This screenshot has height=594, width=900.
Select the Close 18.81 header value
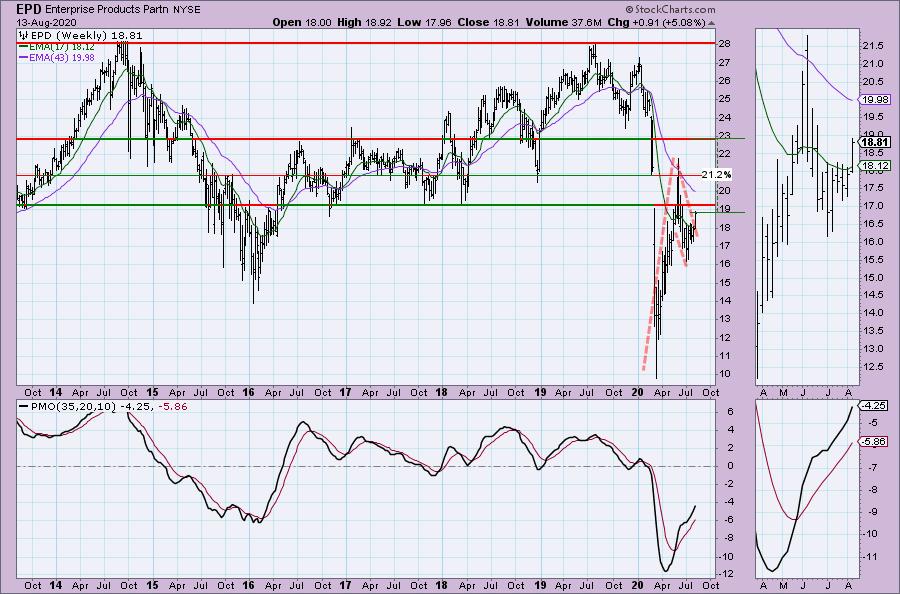(488, 22)
